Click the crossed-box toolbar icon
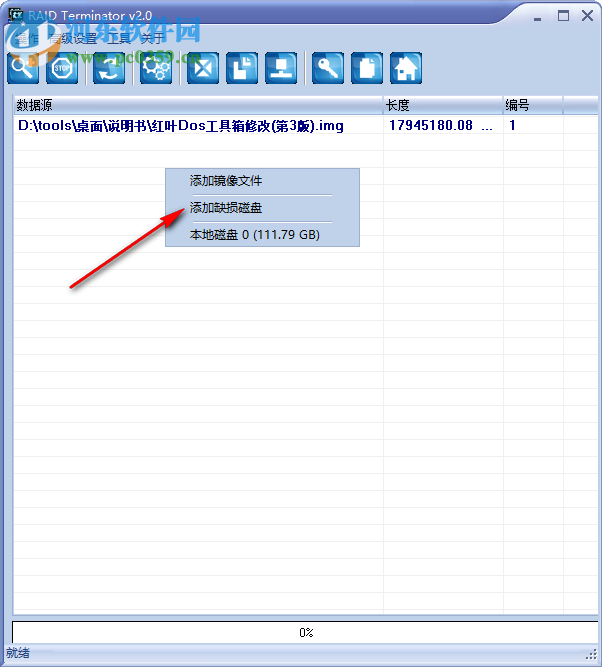The width and height of the screenshot is (602, 667). pyautogui.click(x=203, y=68)
